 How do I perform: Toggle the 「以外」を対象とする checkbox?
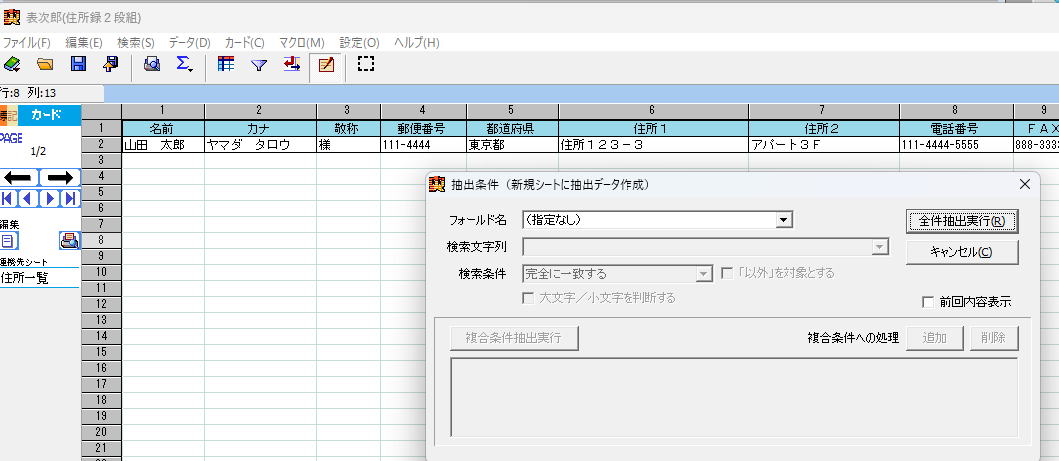[x=728, y=273]
